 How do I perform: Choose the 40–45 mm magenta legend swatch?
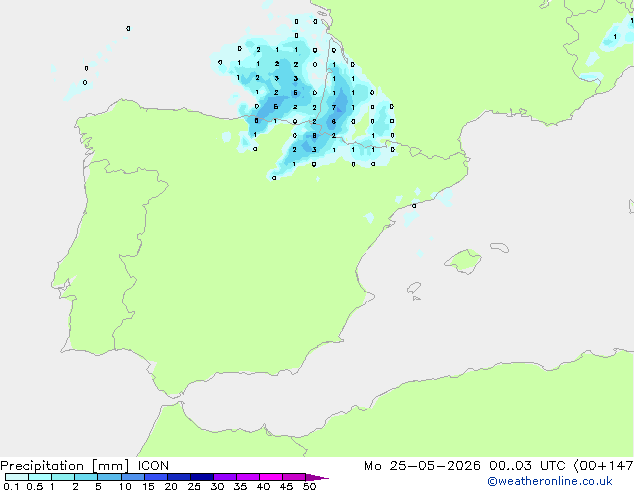271,477
